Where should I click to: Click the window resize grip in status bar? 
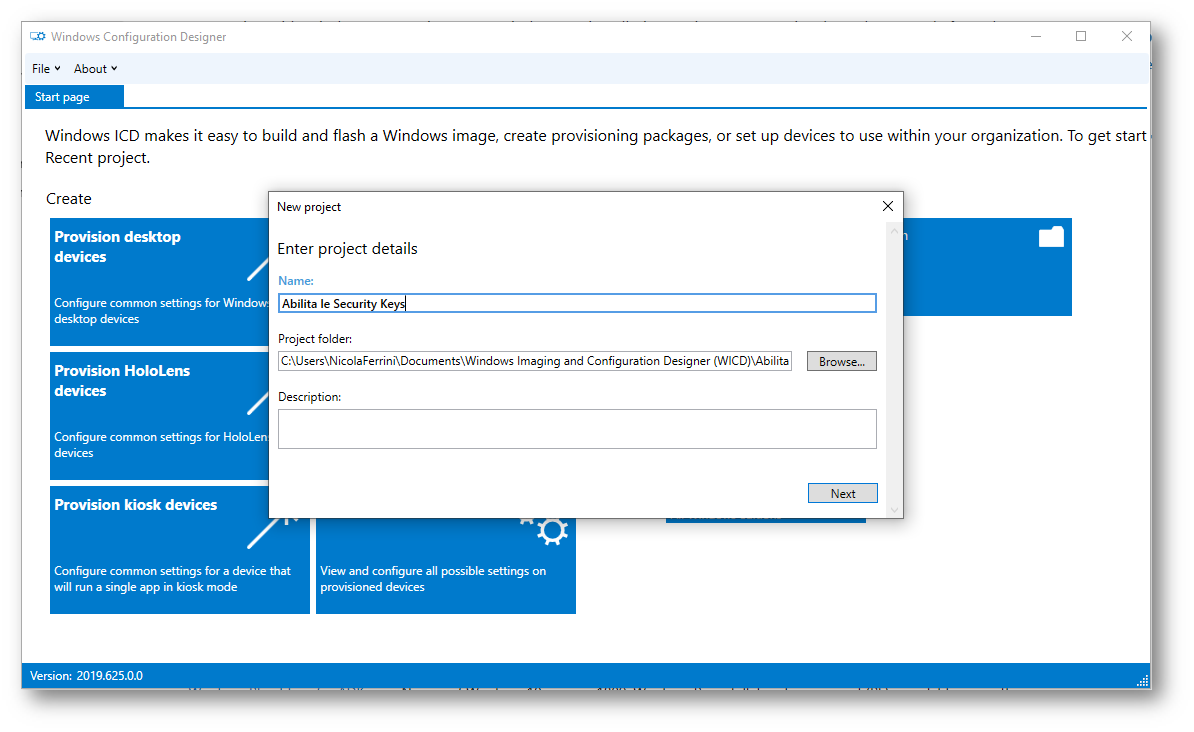point(1142,681)
